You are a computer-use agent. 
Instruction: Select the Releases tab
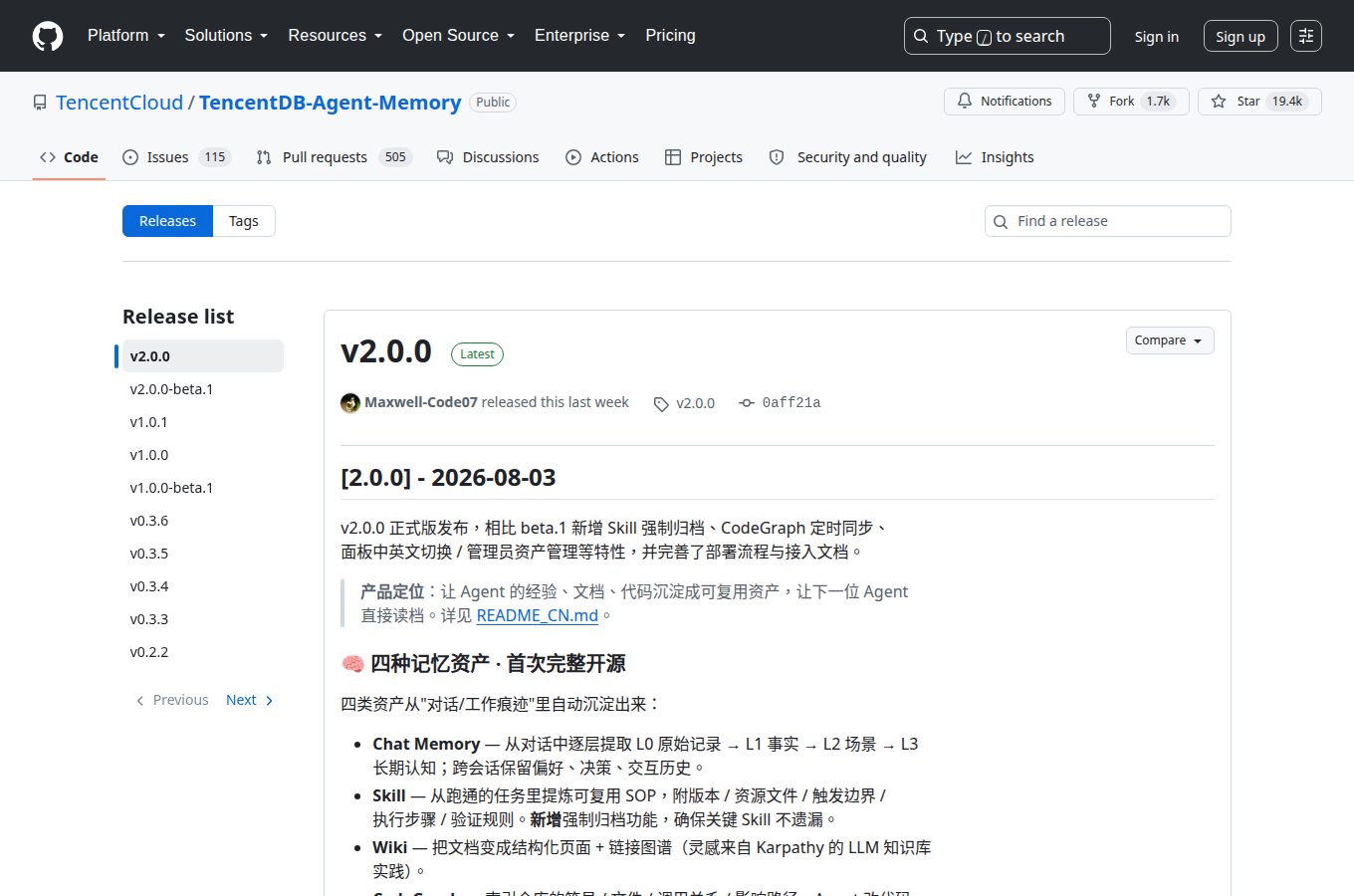click(167, 221)
